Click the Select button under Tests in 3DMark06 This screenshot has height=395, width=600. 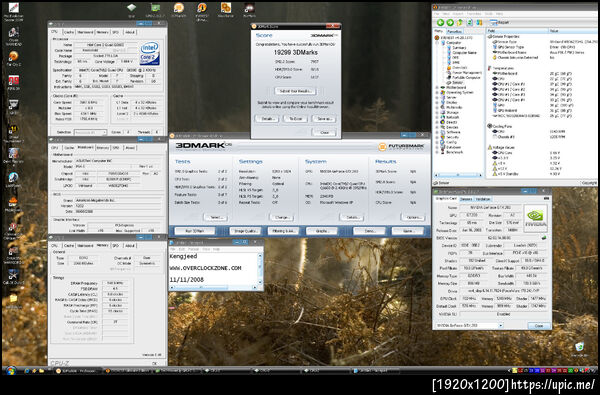click(216, 217)
